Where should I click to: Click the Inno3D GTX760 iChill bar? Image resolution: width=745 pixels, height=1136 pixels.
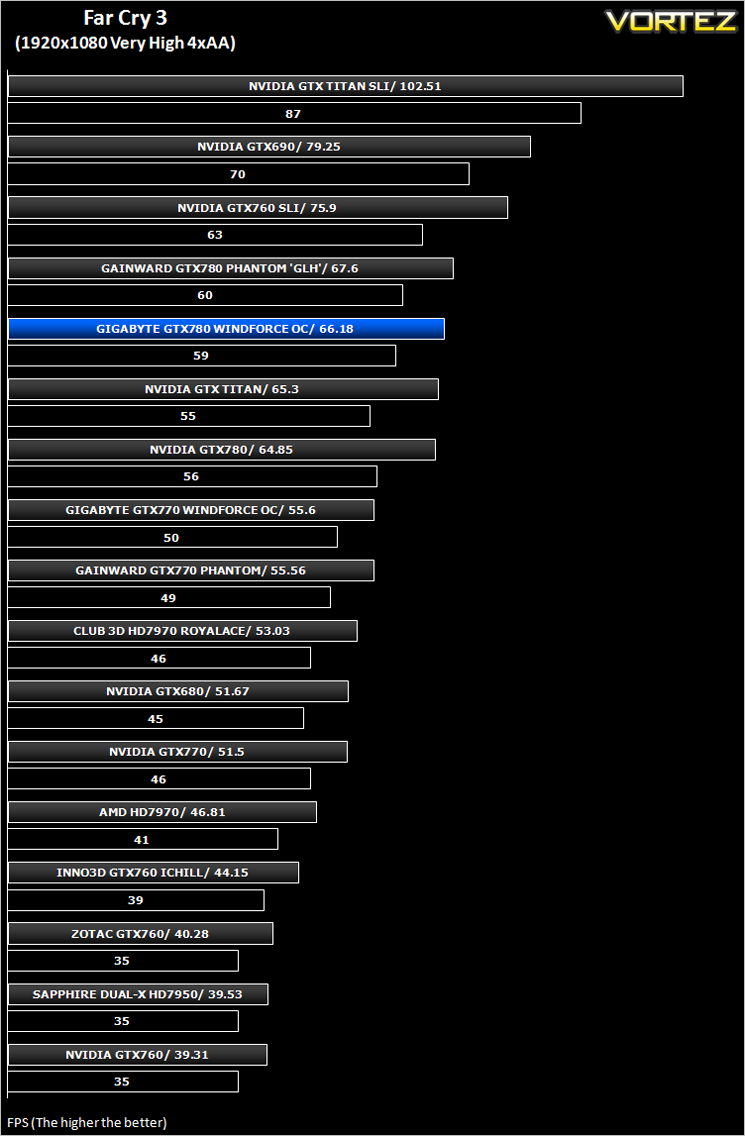154,872
